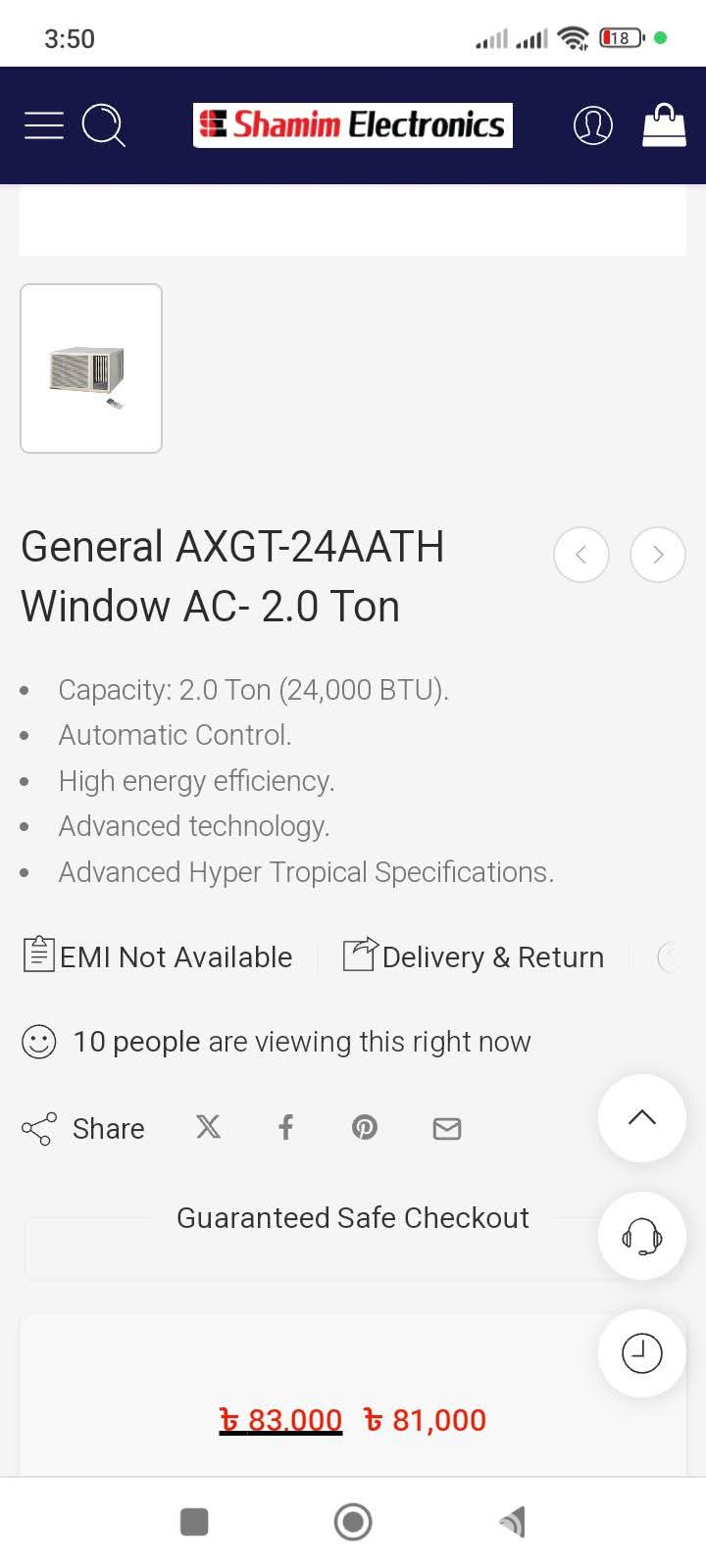Viewport: 706px width, 1568px height.
Task: Open Delivery & Return details
Action: (474, 956)
